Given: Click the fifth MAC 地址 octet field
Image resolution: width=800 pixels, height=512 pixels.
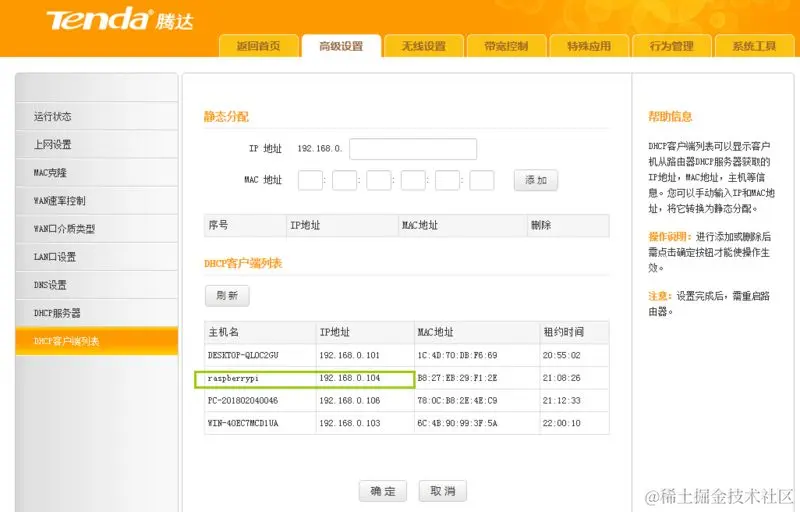Looking at the screenshot, I should [x=447, y=180].
